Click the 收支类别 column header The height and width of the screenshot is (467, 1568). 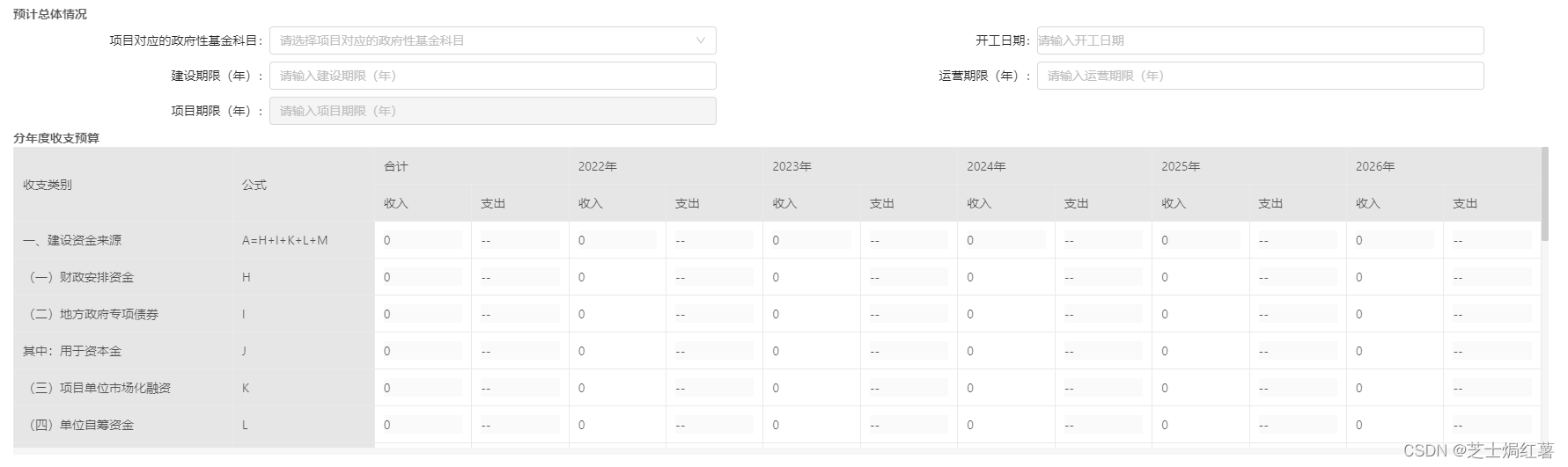[x=48, y=185]
